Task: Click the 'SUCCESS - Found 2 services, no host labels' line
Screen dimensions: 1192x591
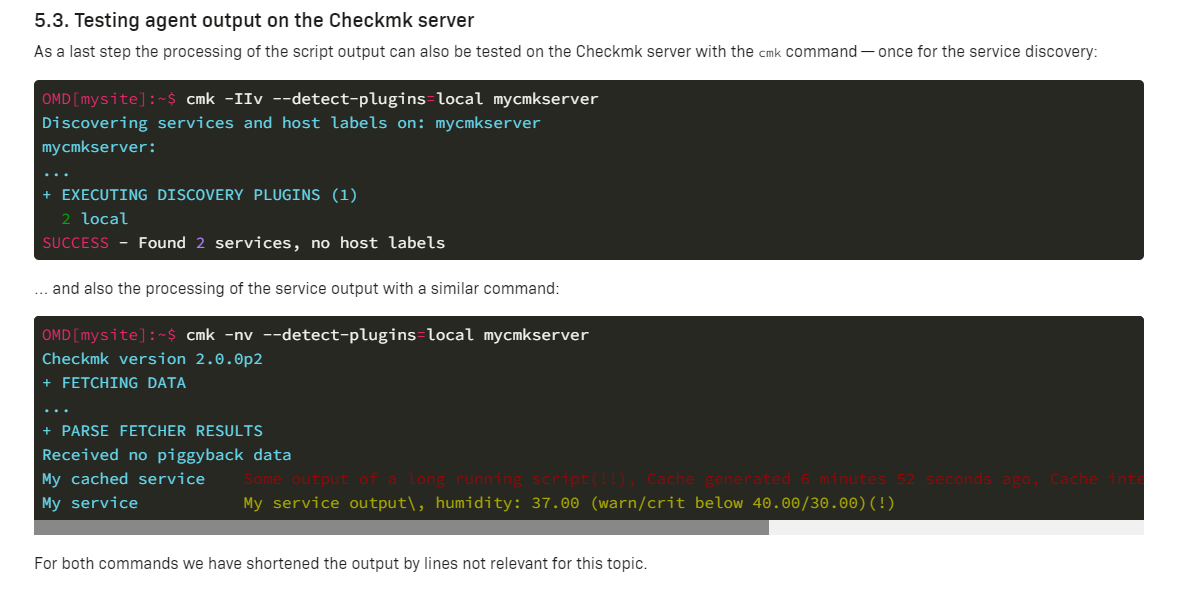Action: (x=243, y=243)
